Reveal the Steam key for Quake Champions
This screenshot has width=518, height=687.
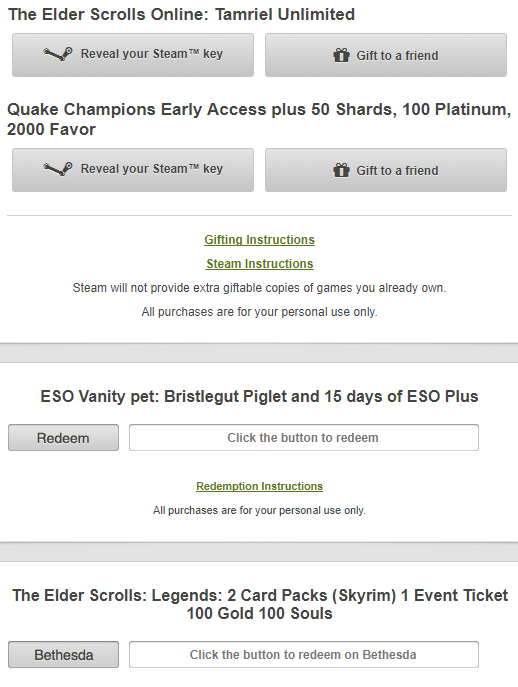pos(133,170)
